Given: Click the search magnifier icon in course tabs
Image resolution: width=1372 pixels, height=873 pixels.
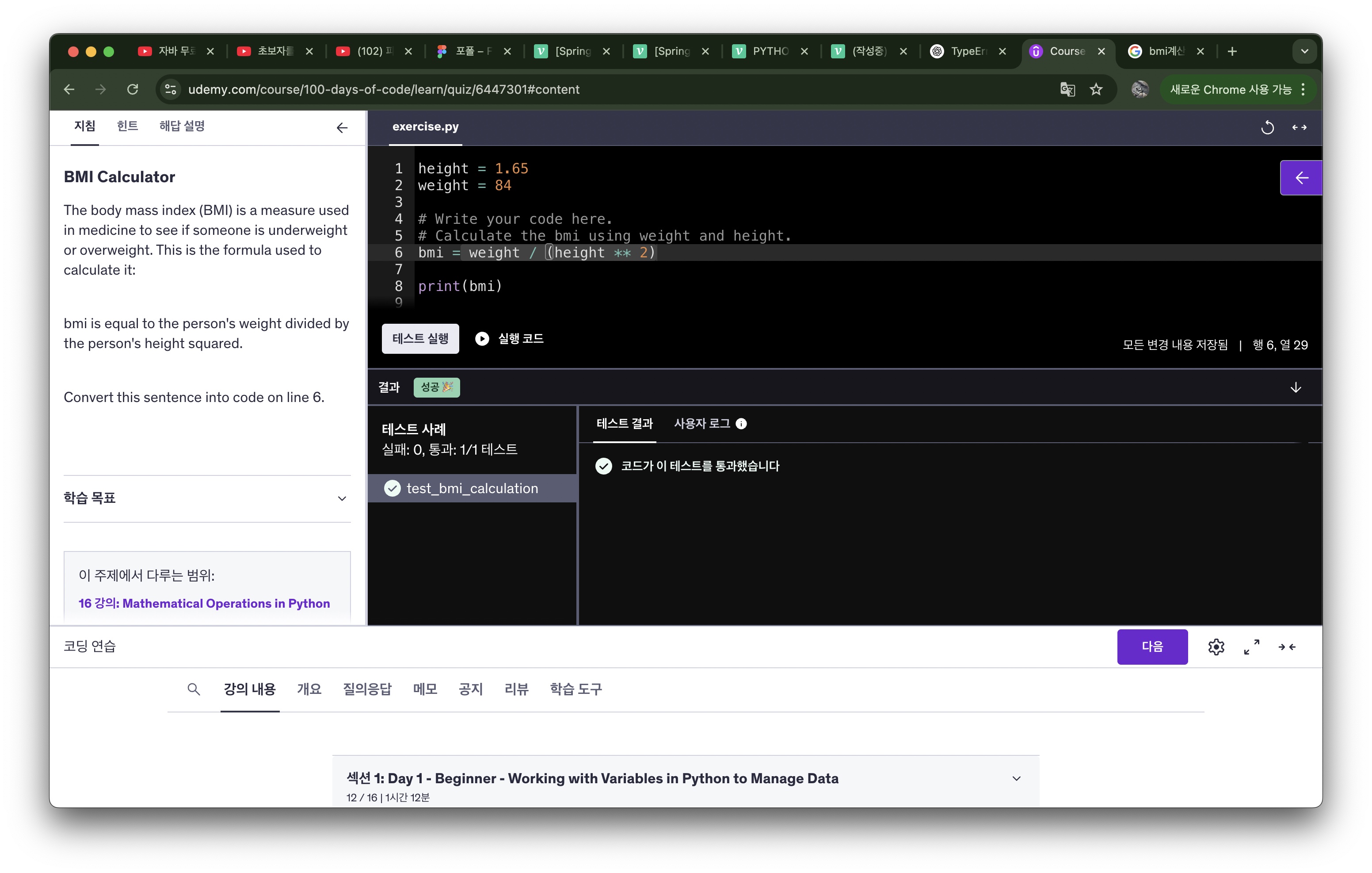Looking at the screenshot, I should tap(193, 689).
